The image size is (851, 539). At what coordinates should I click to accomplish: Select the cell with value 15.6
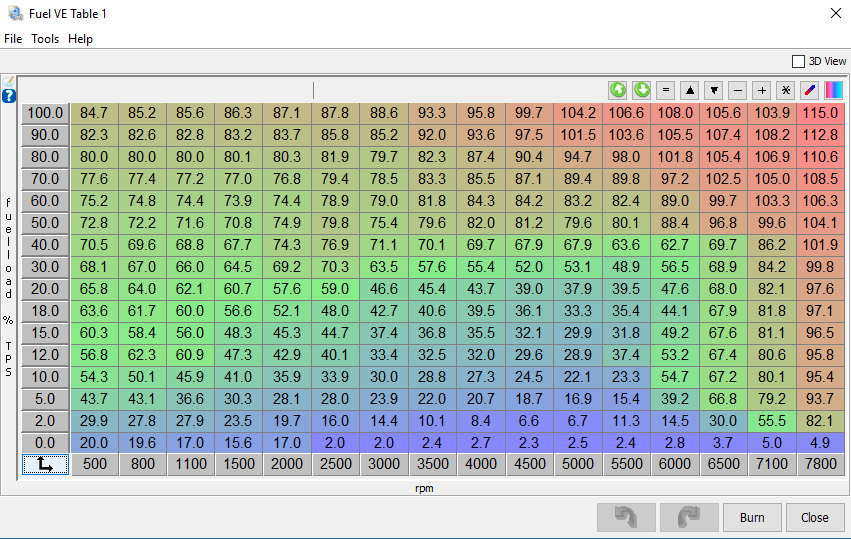pos(238,443)
